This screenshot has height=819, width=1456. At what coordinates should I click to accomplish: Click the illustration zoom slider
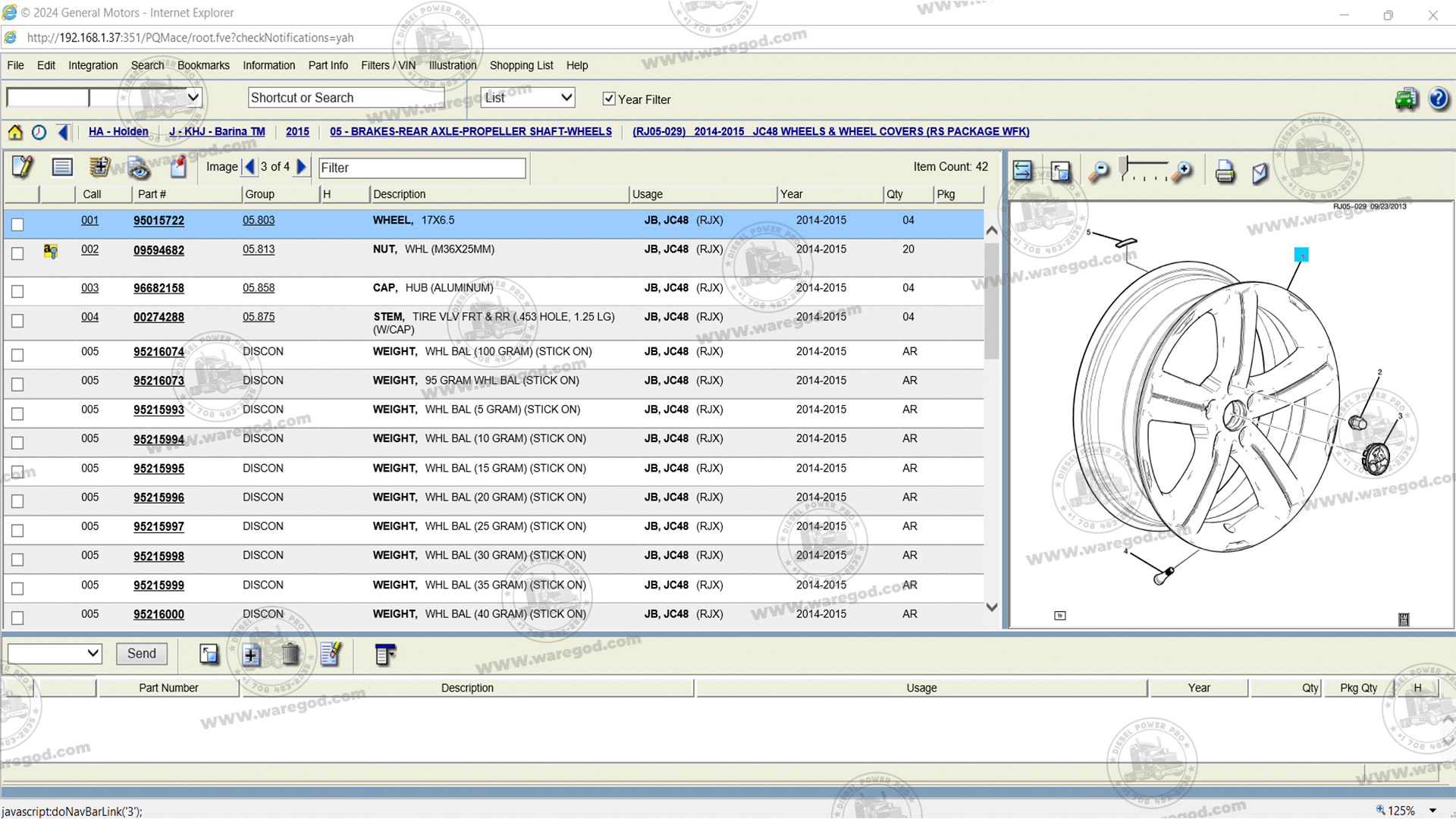point(1143,171)
